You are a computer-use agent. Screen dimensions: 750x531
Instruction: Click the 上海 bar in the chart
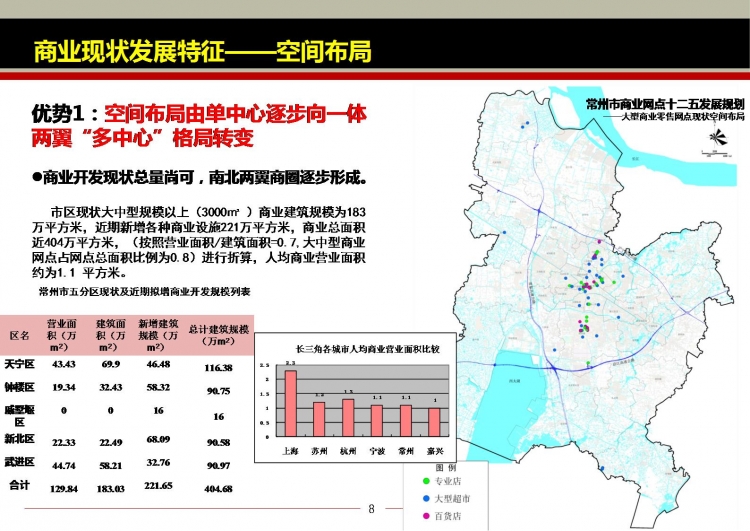coord(291,403)
